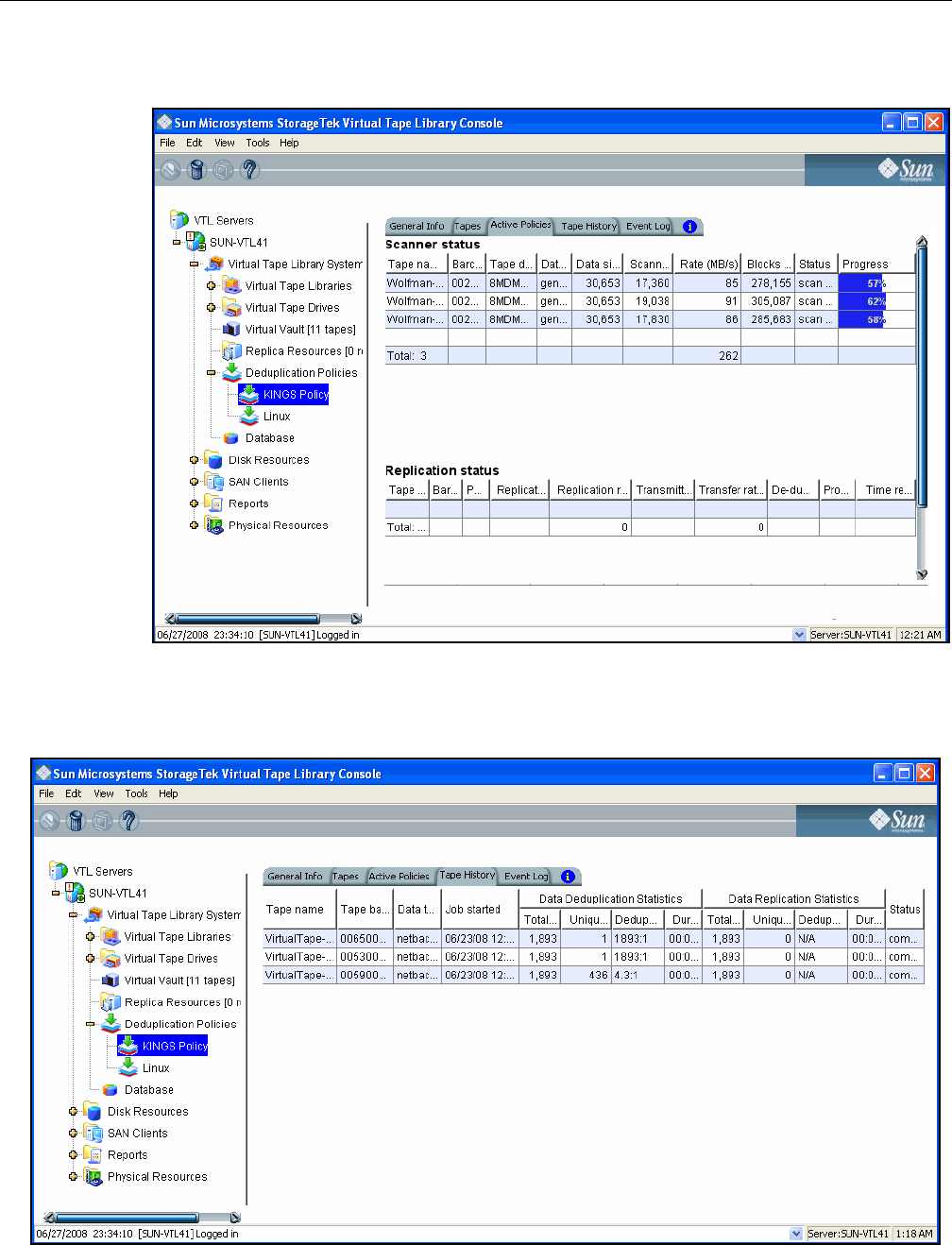
Task: Click the Transfer rat... column header in Replication status
Action: (731, 490)
